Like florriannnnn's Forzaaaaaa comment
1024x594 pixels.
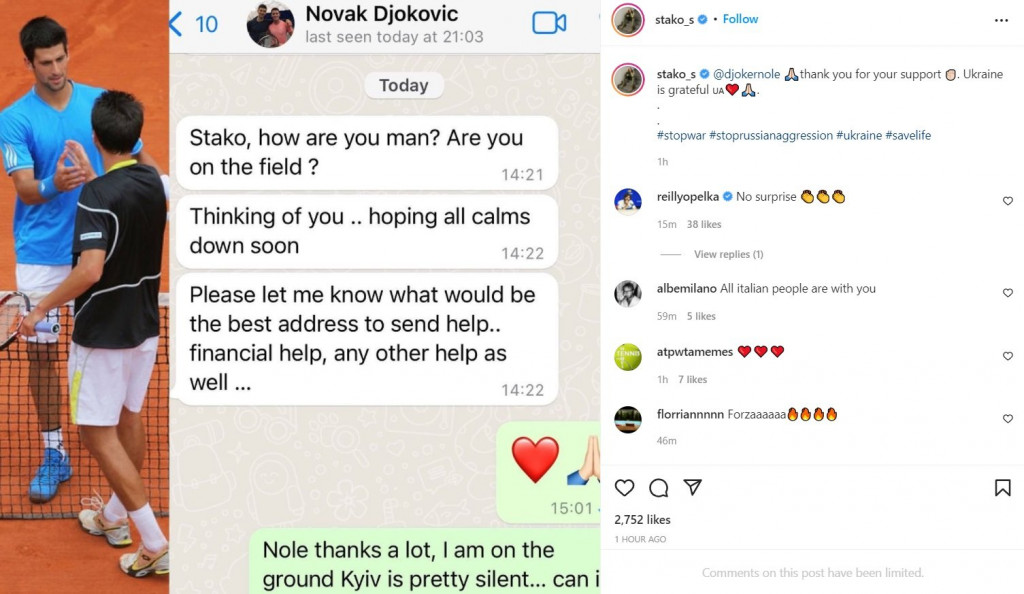(1008, 418)
